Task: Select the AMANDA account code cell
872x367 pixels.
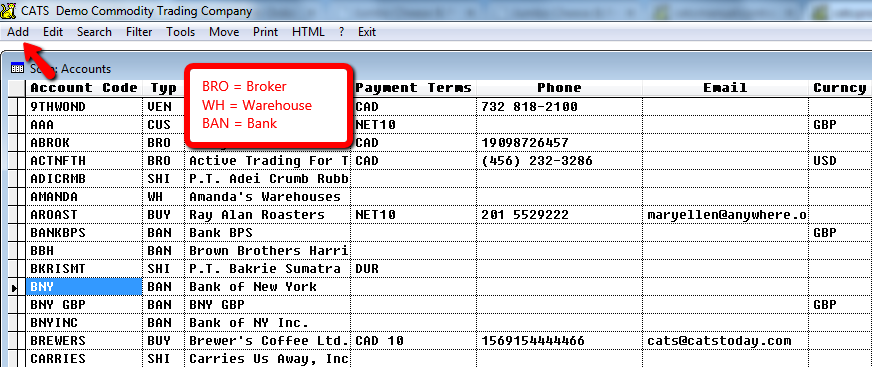Action: pyautogui.click(x=83, y=197)
